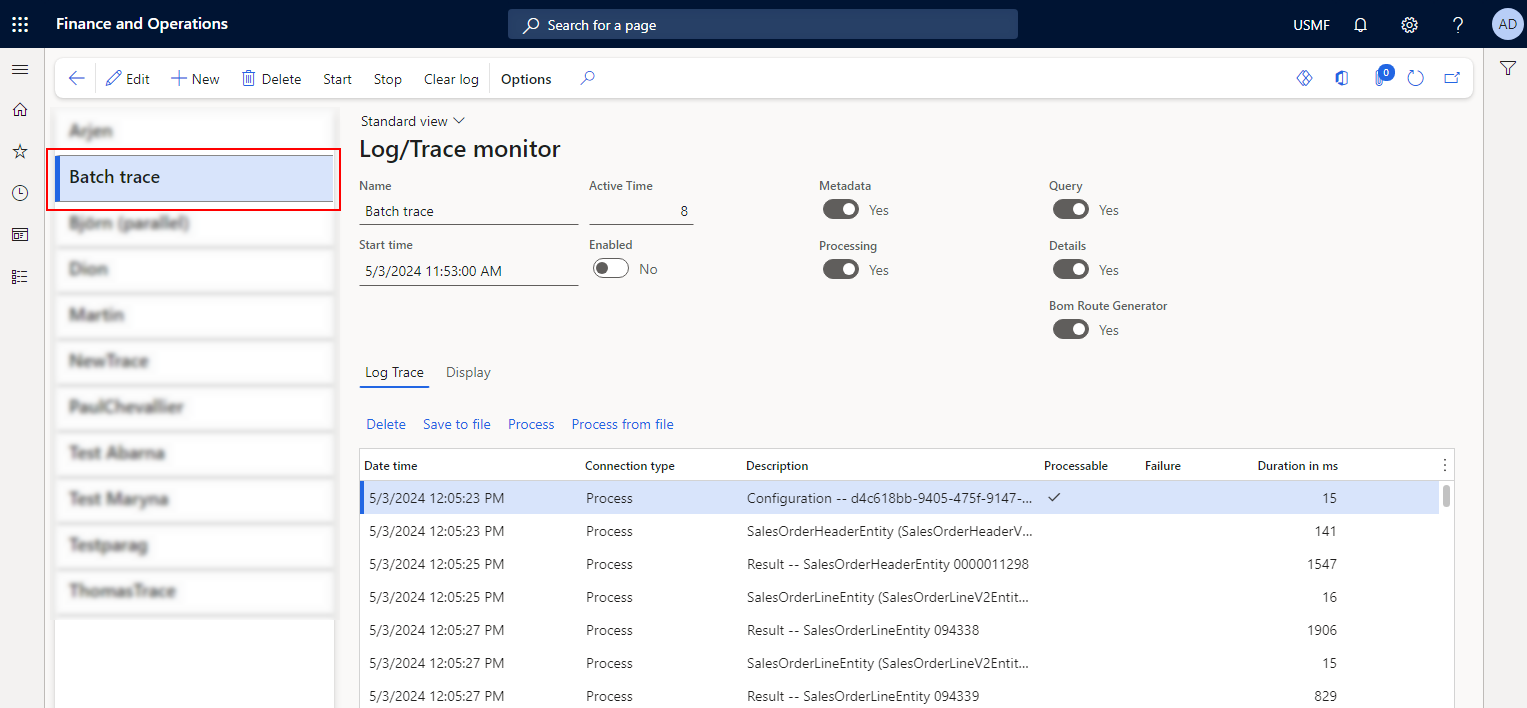Image resolution: width=1527 pixels, height=708 pixels.
Task: Open the Help question mark
Action: [x=1458, y=25]
